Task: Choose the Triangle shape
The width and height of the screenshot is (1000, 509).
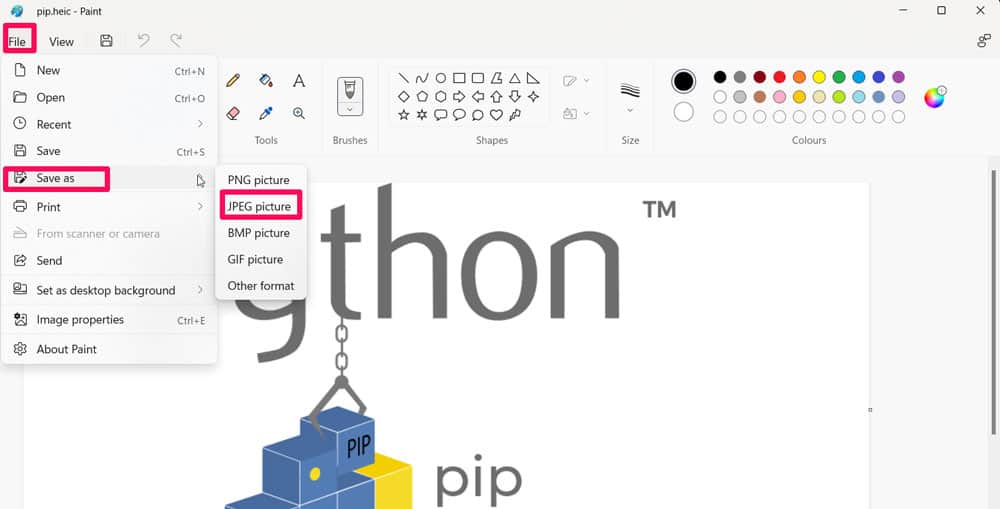Action: pos(515,78)
